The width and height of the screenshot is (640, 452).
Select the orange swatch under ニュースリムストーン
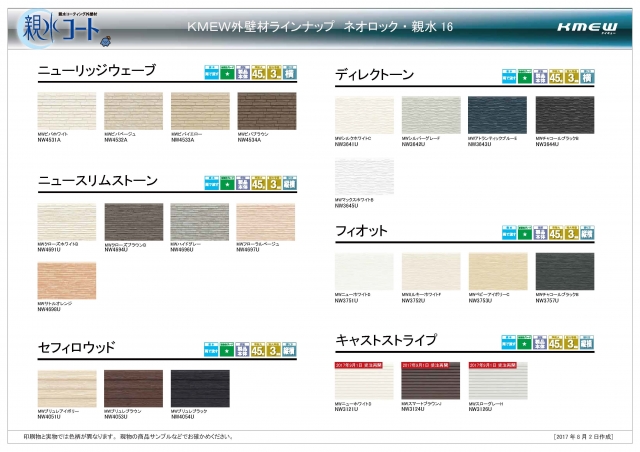click(67, 281)
